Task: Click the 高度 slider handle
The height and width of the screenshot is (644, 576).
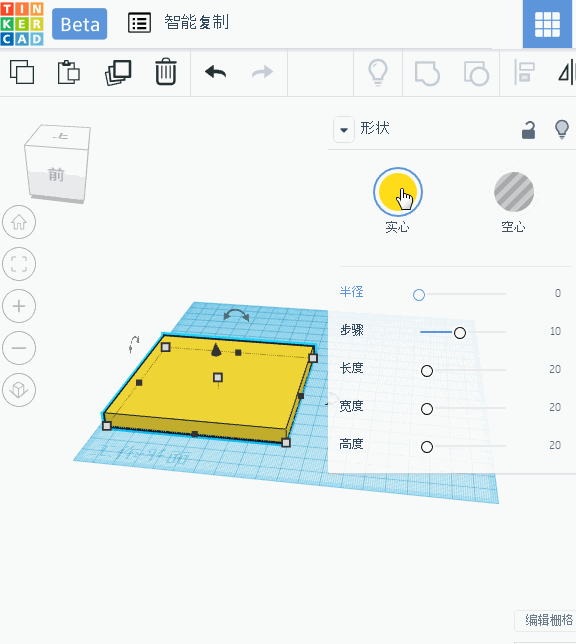Action: (427, 447)
